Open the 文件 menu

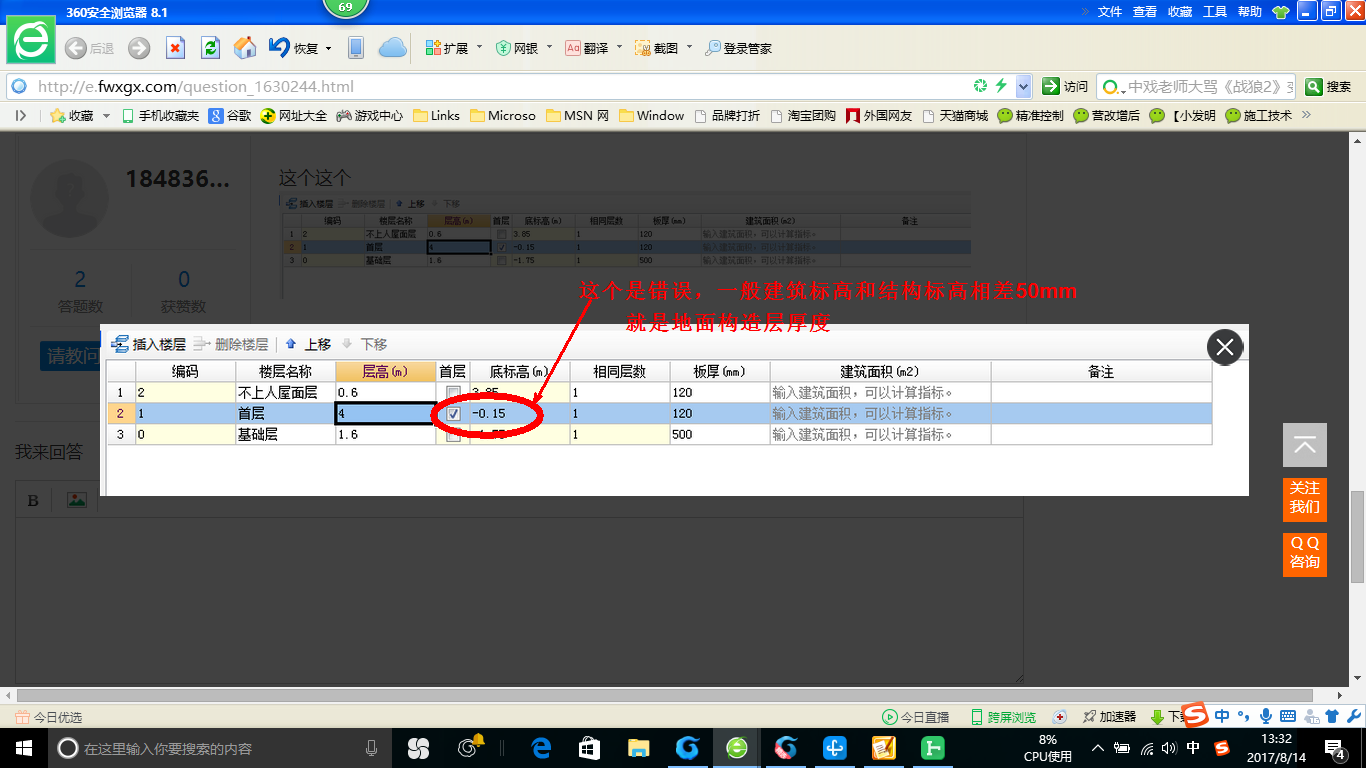pyautogui.click(x=1110, y=12)
